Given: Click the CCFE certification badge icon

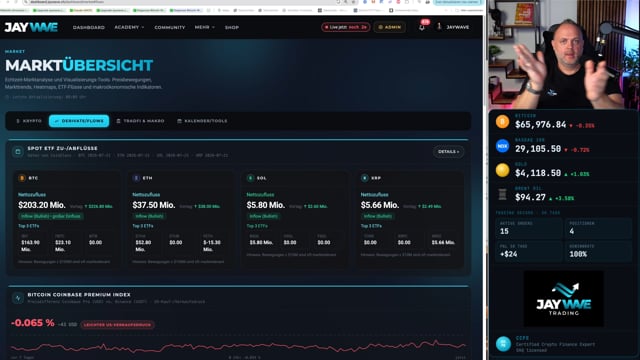Looking at the screenshot, I should (x=503, y=344).
